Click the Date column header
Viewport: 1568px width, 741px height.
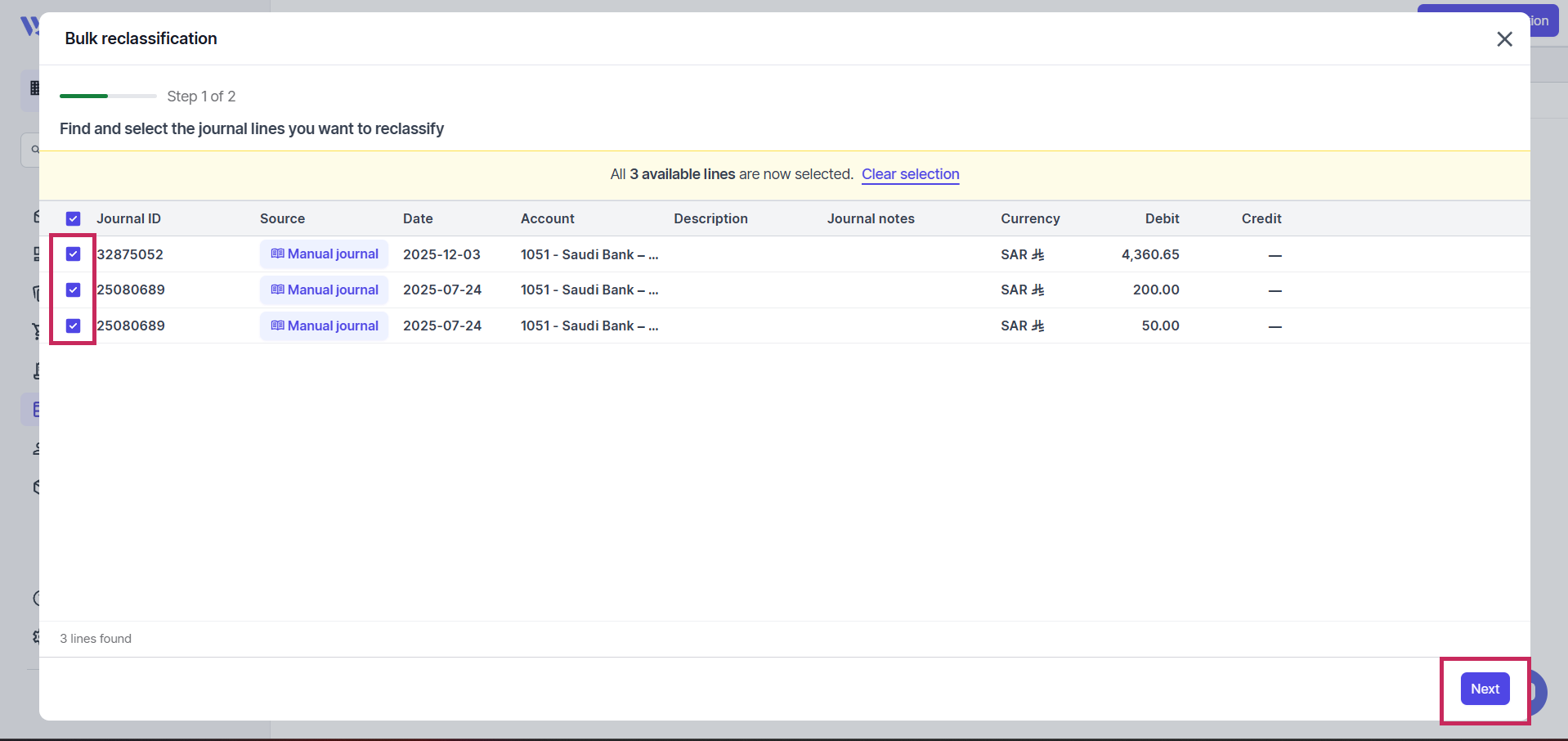418,219
